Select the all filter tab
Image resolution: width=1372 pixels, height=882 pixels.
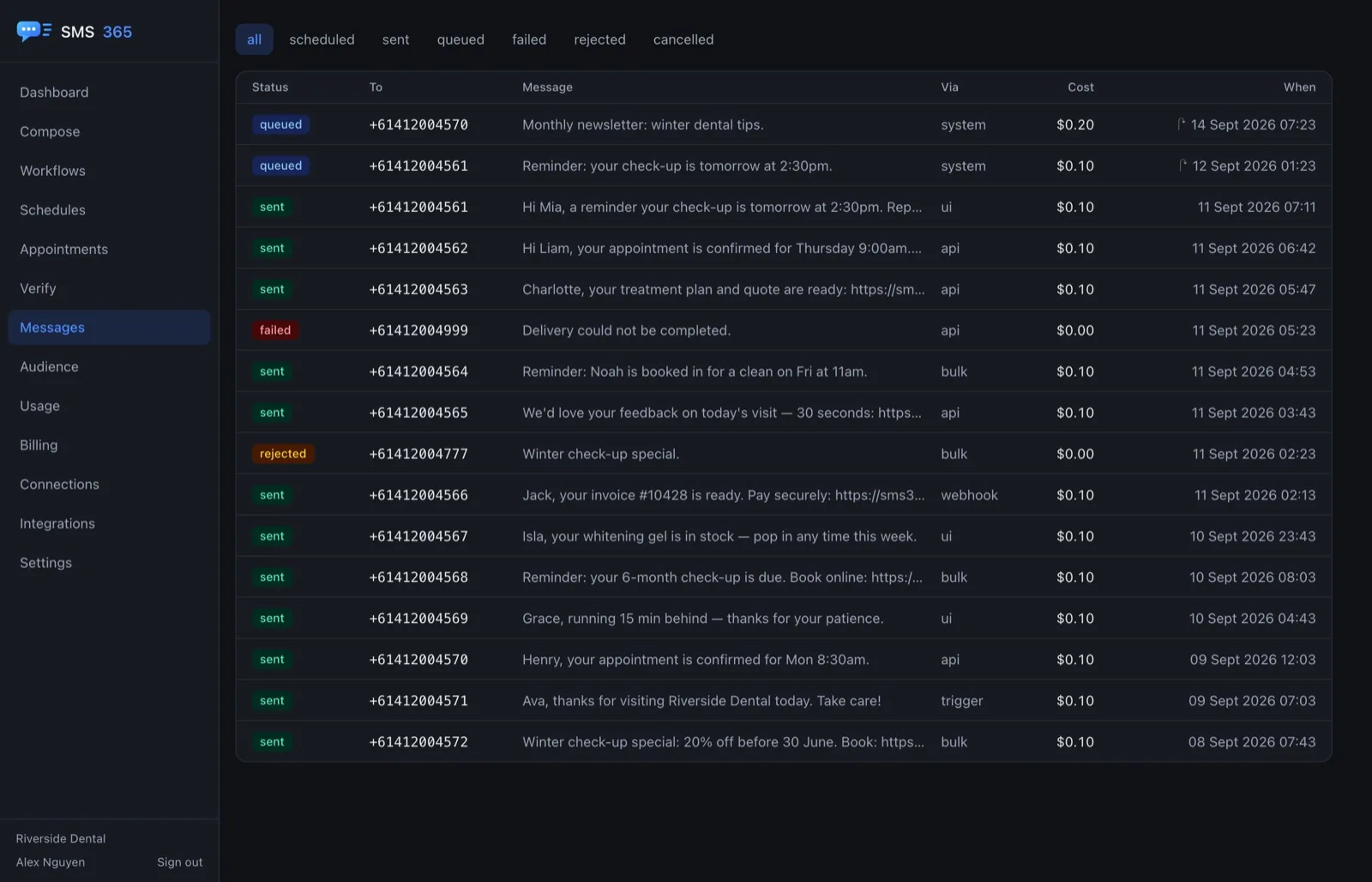(x=255, y=39)
